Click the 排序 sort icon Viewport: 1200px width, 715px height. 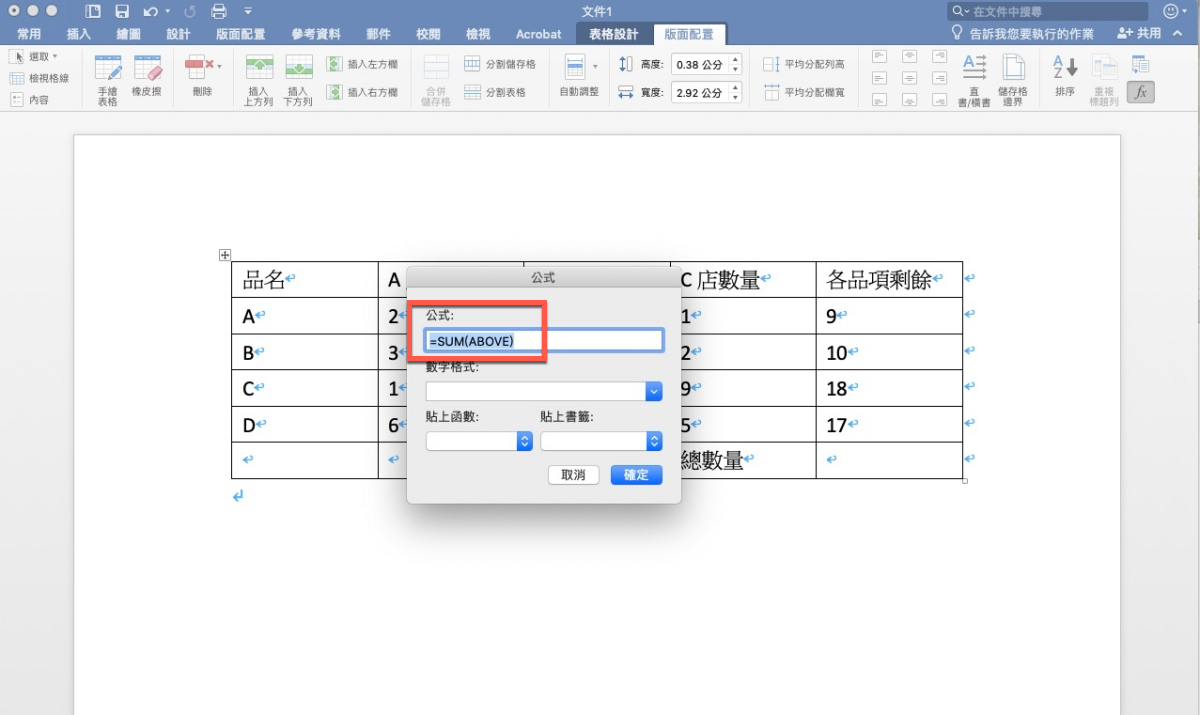[x=1064, y=80]
